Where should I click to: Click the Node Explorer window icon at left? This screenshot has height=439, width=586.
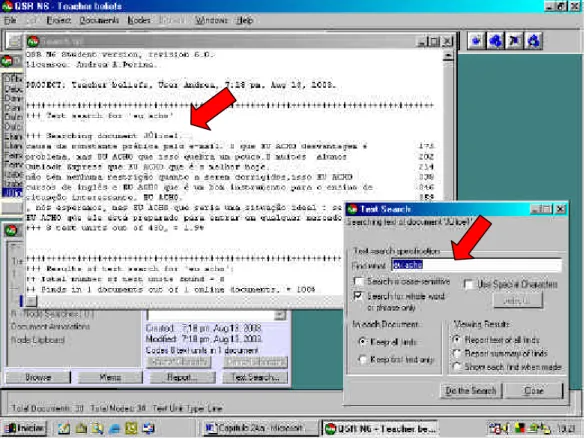[11, 231]
